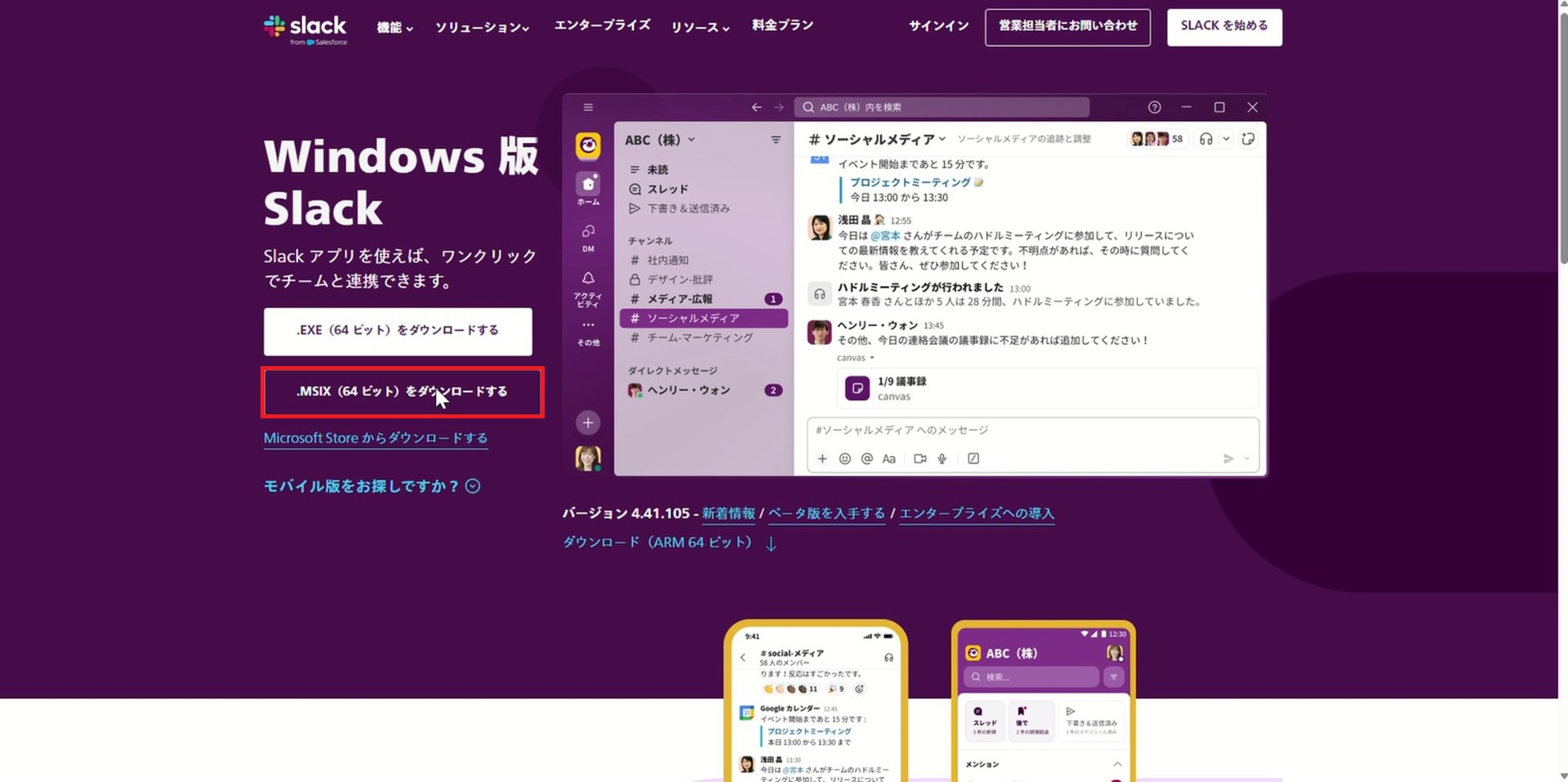Click the SLACK を始める button
1568x782 pixels.
click(x=1224, y=27)
